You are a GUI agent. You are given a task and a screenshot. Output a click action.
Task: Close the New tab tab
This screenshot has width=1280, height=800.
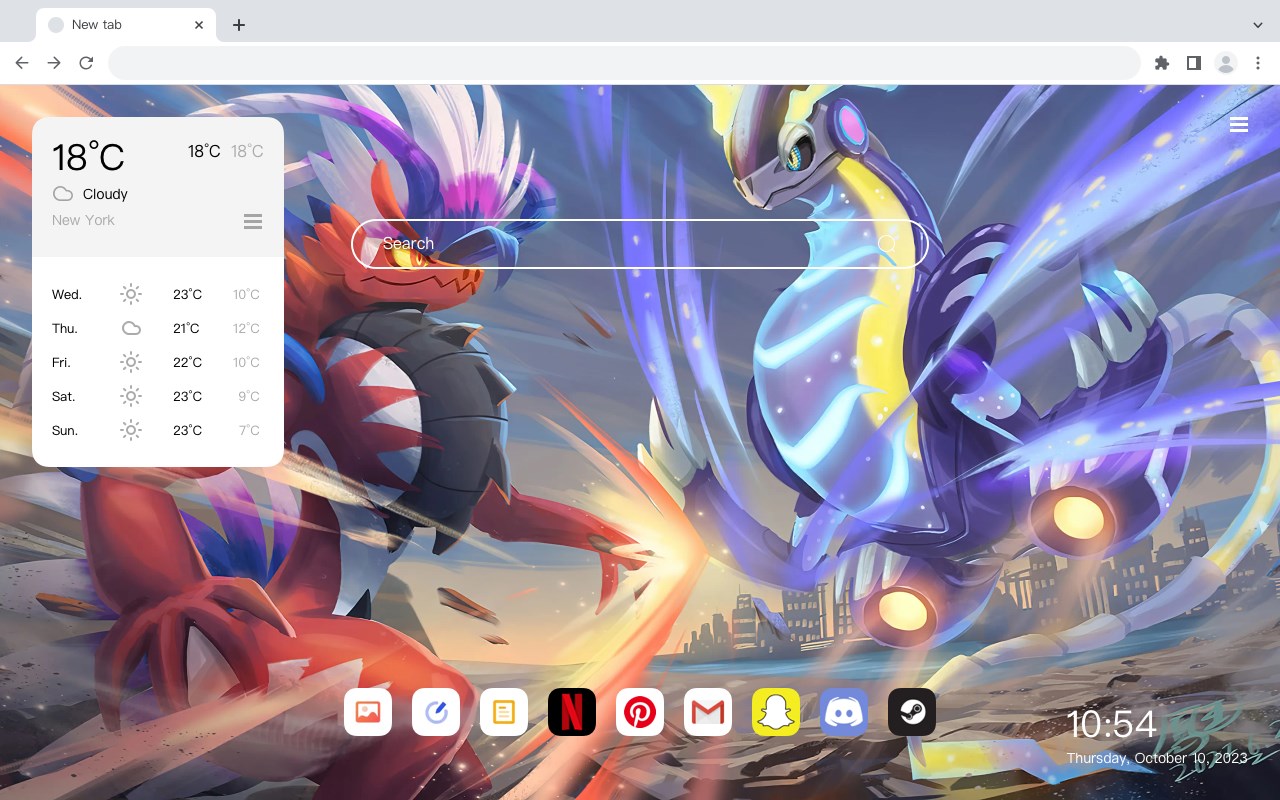[200, 25]
